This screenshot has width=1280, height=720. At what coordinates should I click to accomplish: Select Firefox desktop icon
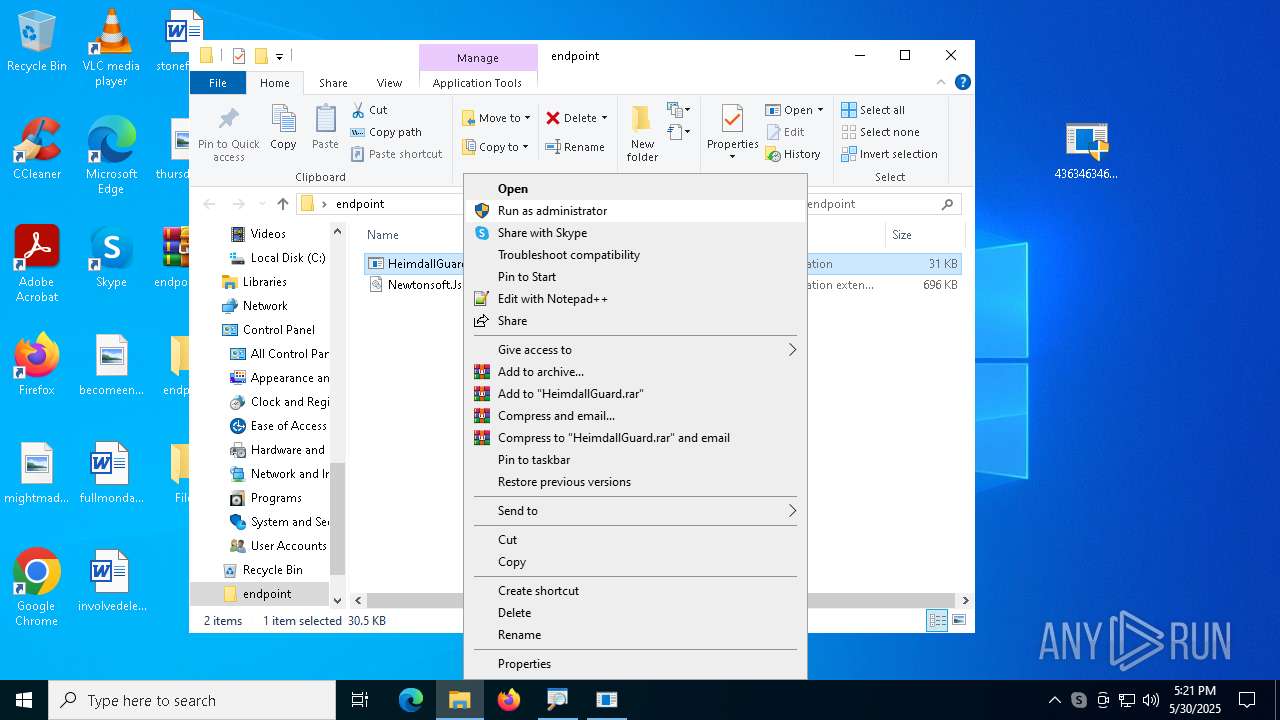click(37, 364)
